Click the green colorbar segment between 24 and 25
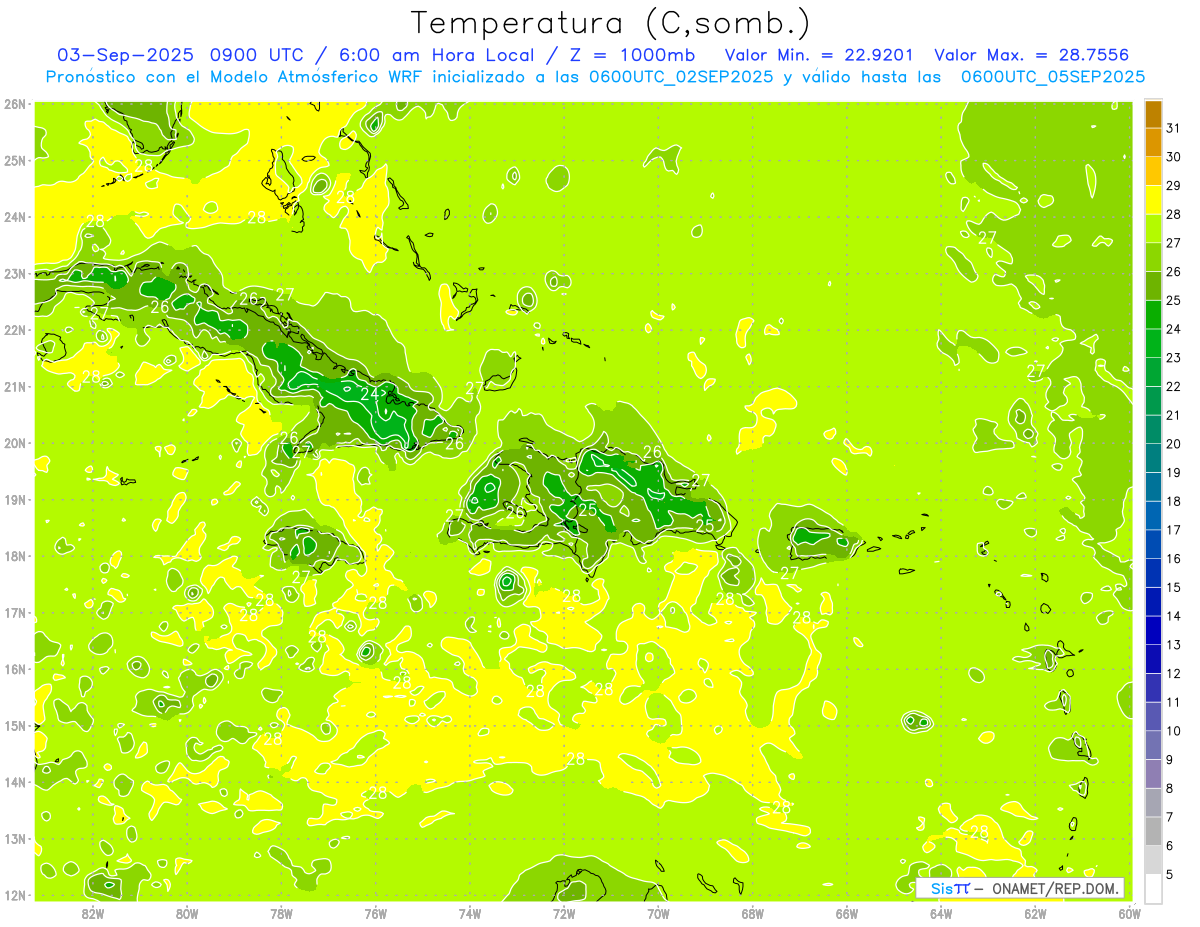This screenshot has height=927, width=1200. pos(1153,315)
